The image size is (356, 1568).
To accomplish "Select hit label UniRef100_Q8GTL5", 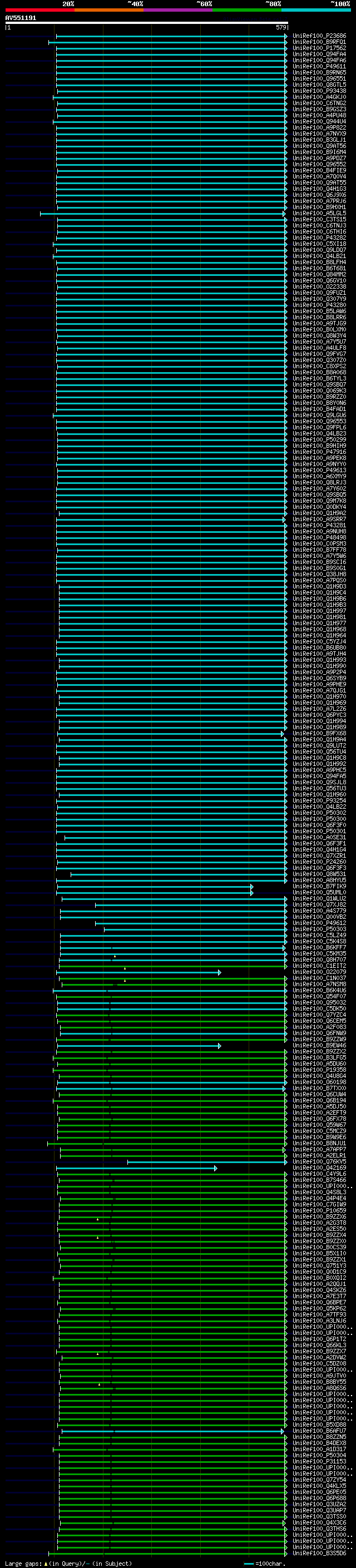I will (319, 85).
